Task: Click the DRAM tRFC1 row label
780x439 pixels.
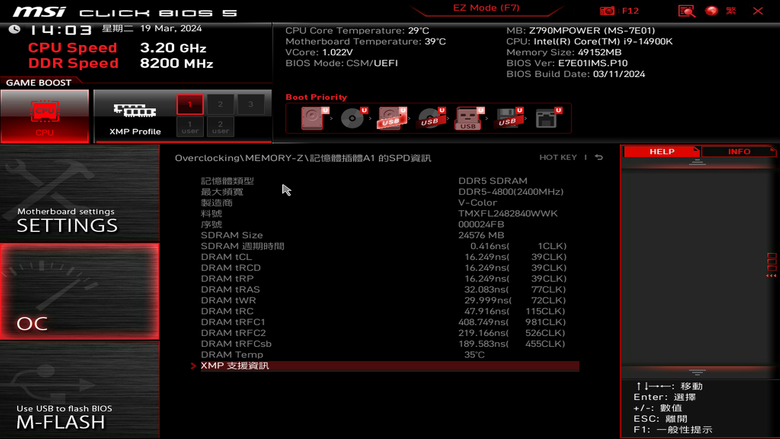Action: pyautogui.click(x=233, y=322)
